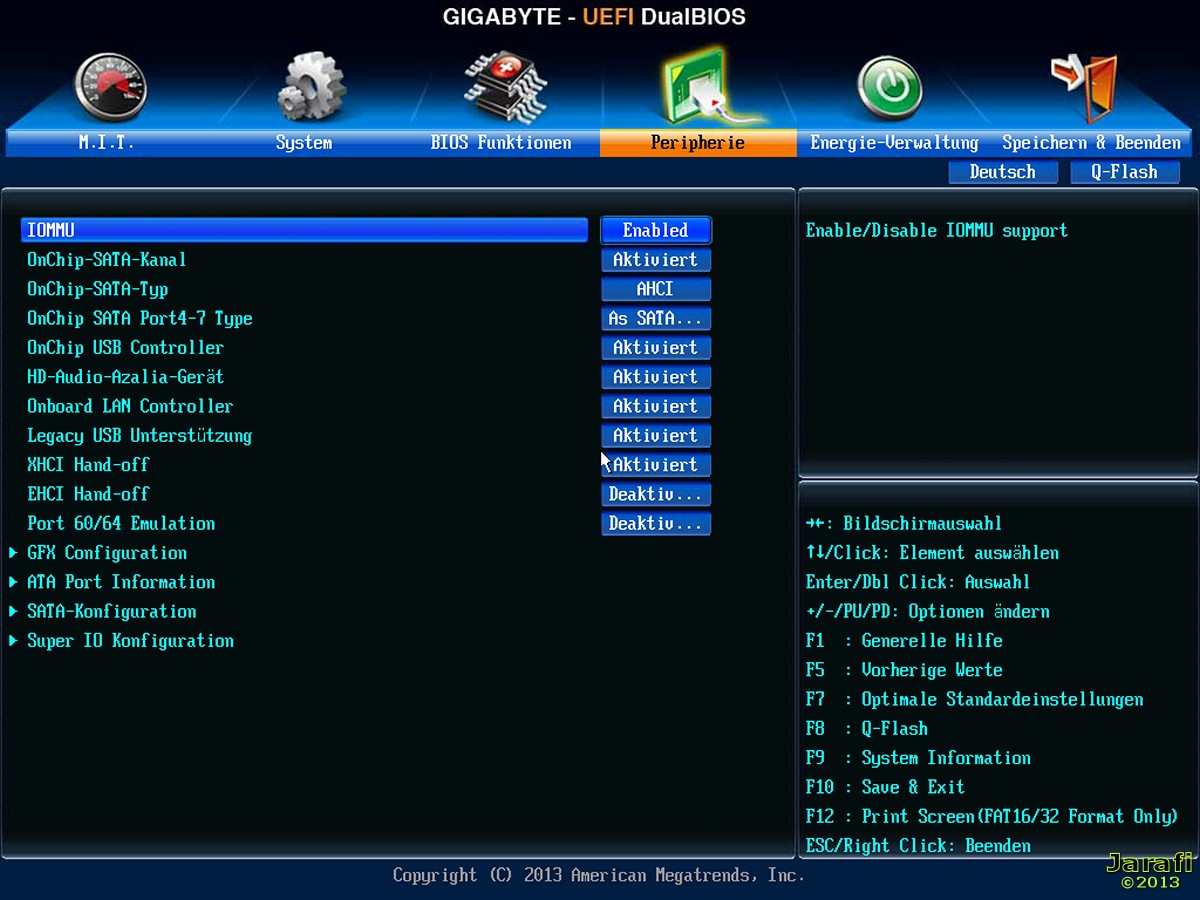Click the M.I.T. speedometer icon
1200x900 pixels.
111,88
